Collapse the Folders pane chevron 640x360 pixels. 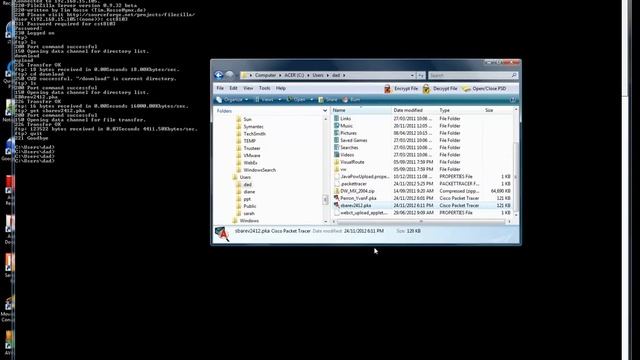(x=325, y=111)
